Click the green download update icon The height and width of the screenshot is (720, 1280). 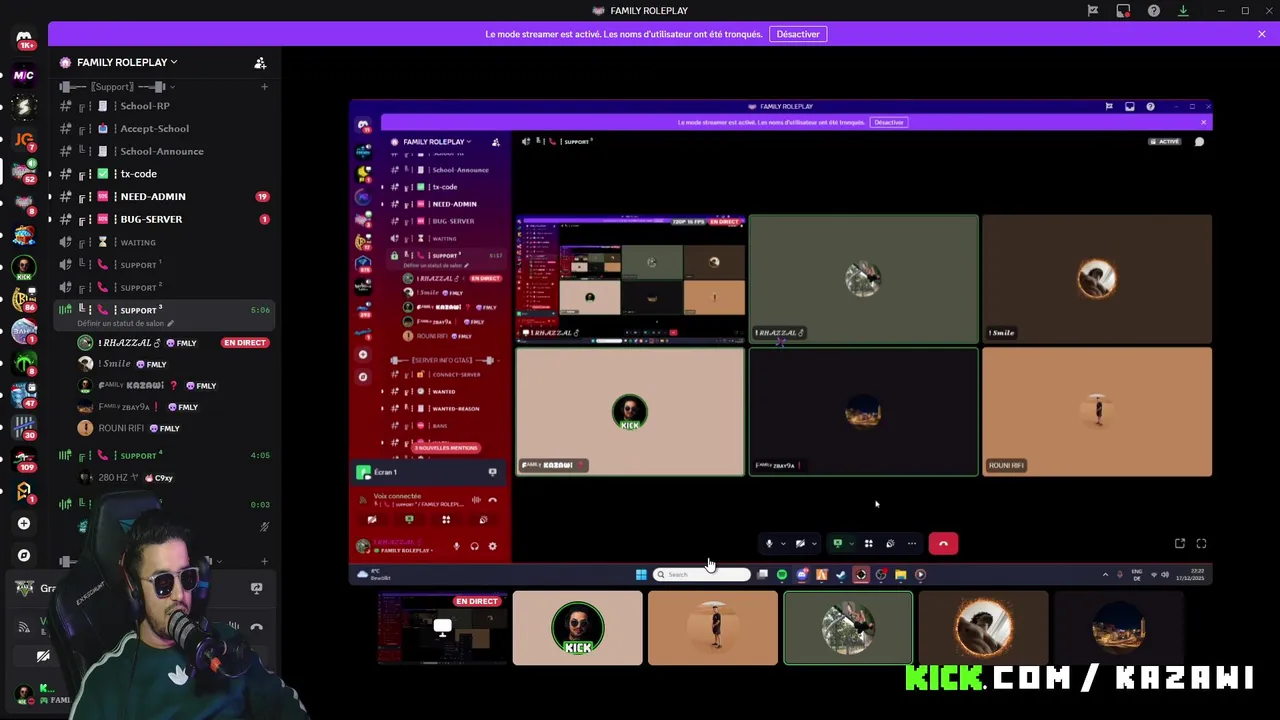(x=1183, y=11)
